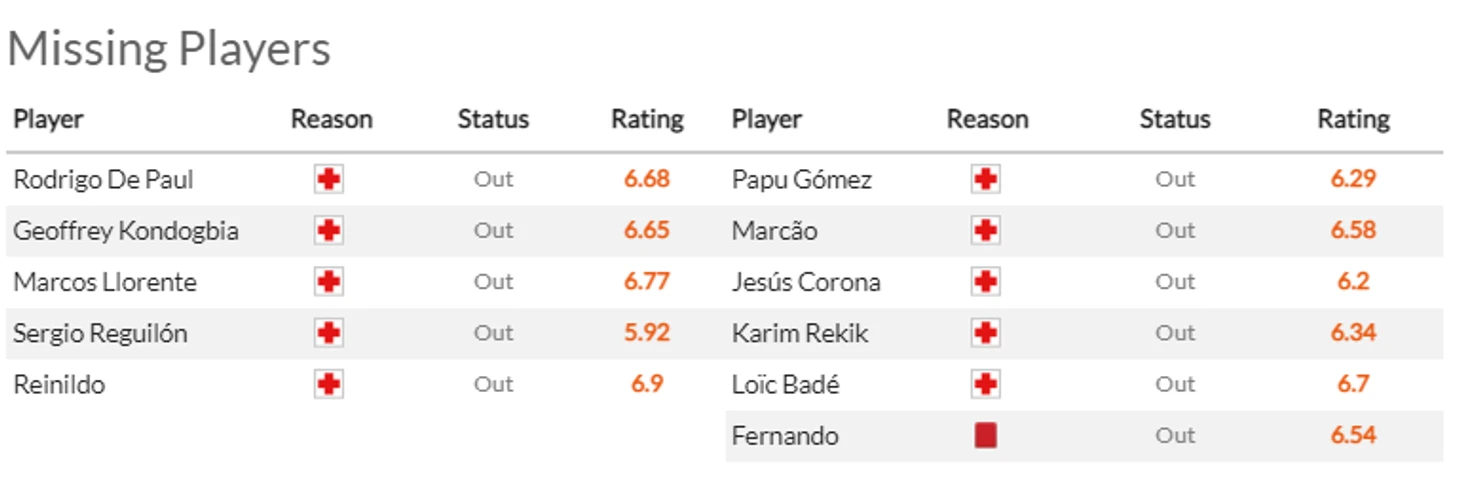Open Papu Gómez player page

(802, 180)
